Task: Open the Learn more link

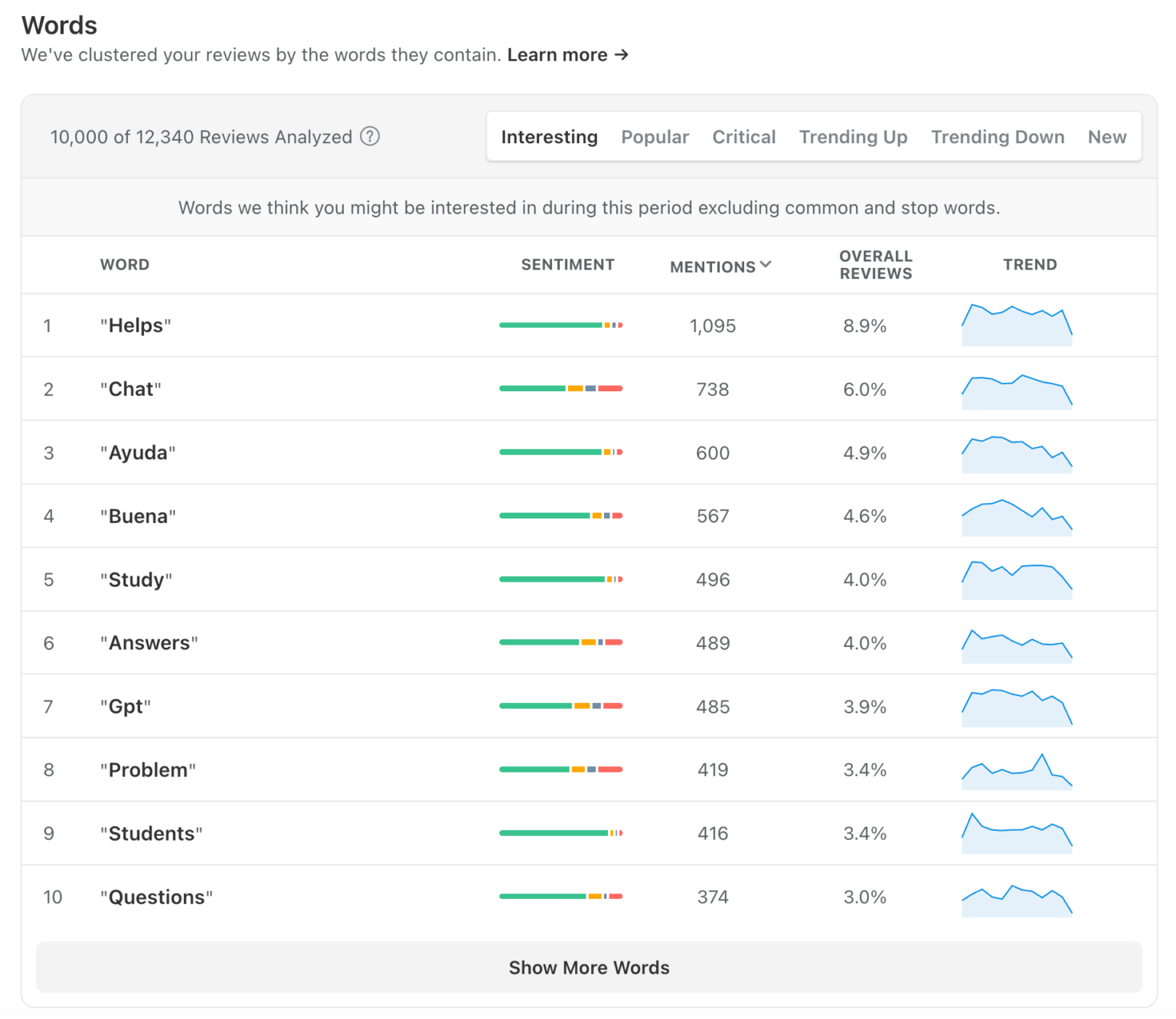Action: coord(558,54)
